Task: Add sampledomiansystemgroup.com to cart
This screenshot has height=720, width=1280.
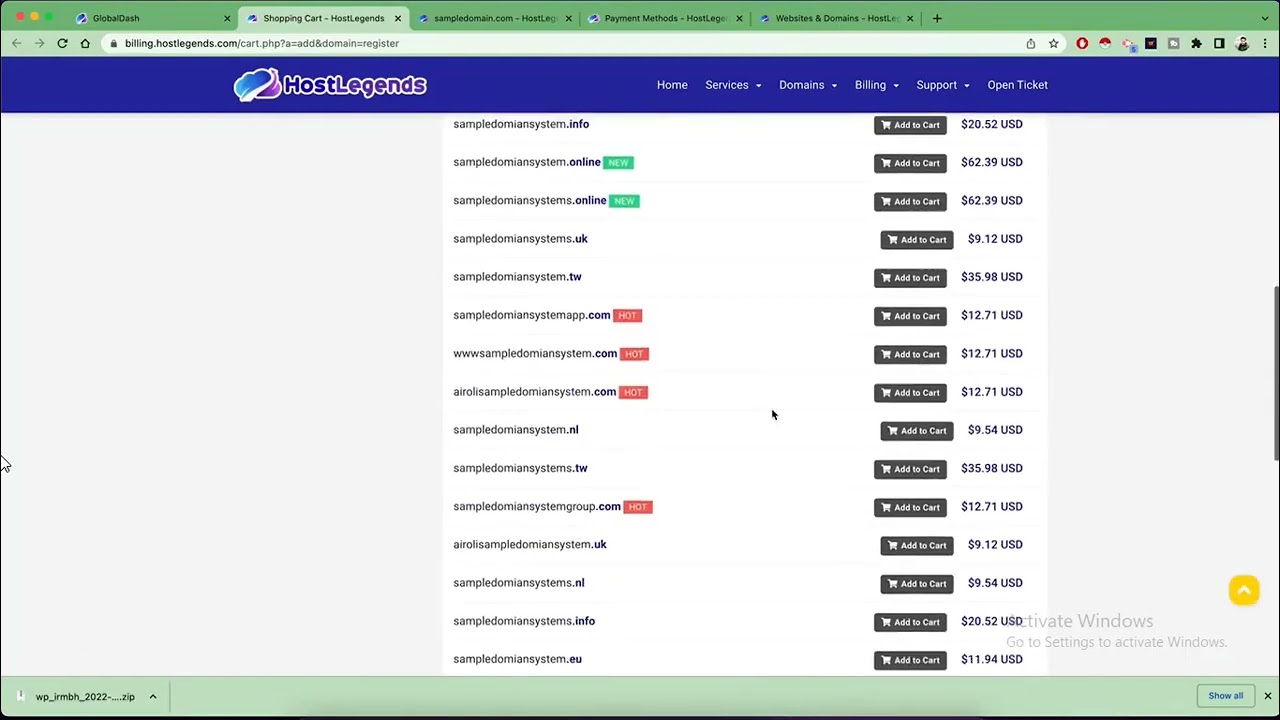Action: 910,507
